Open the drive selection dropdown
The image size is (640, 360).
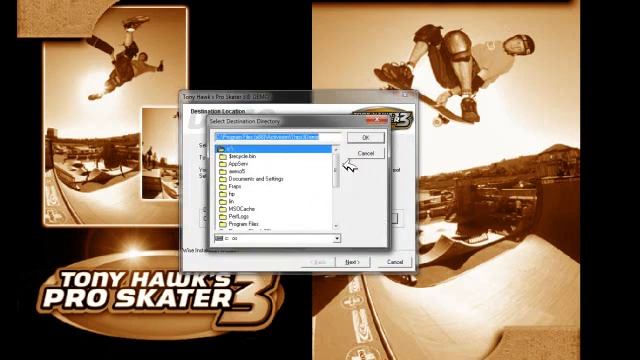coord(337,238)
